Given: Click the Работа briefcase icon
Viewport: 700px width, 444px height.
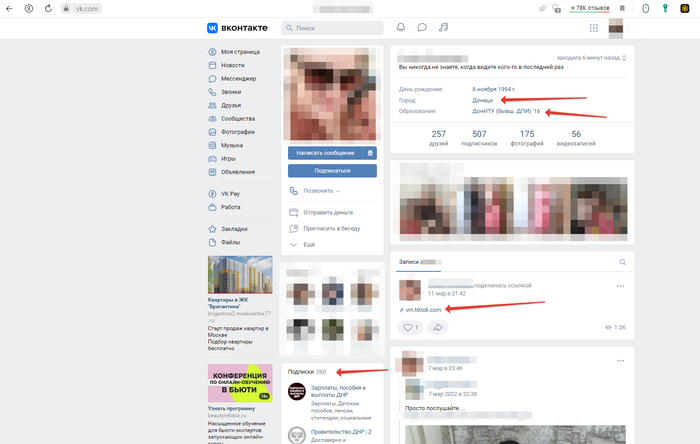Looking at the screenshot, I should [x=212, y=207].
